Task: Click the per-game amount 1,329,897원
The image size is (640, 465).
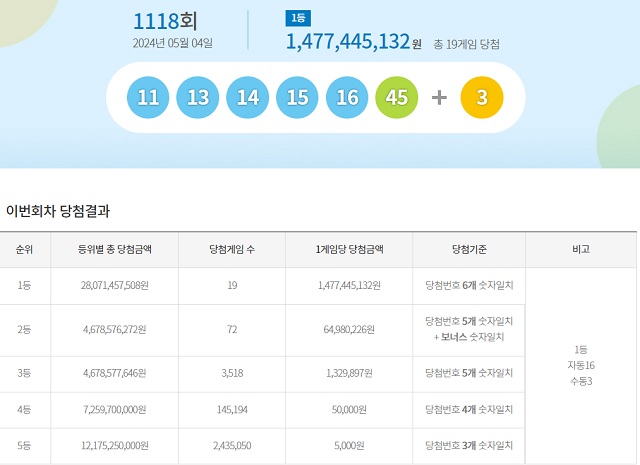Action: tap(349, 373)
